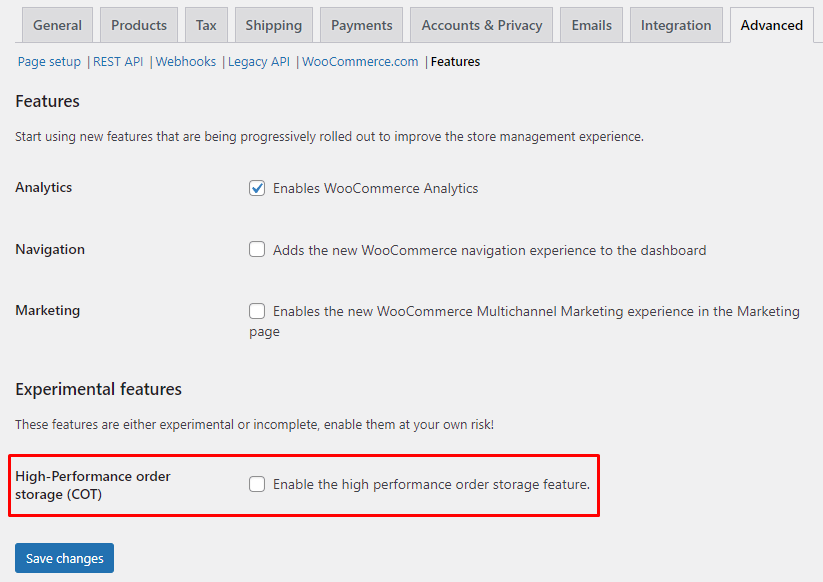Select the Payments tab
Viewport: 823px width, 582px height.
click(x=361, y=25)
